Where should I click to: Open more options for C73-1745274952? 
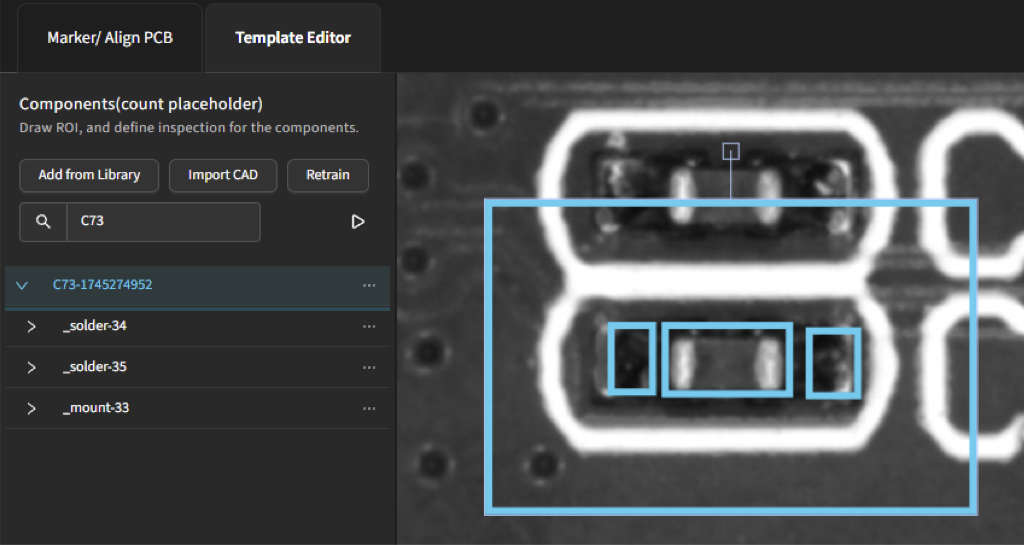pos(369,285)
